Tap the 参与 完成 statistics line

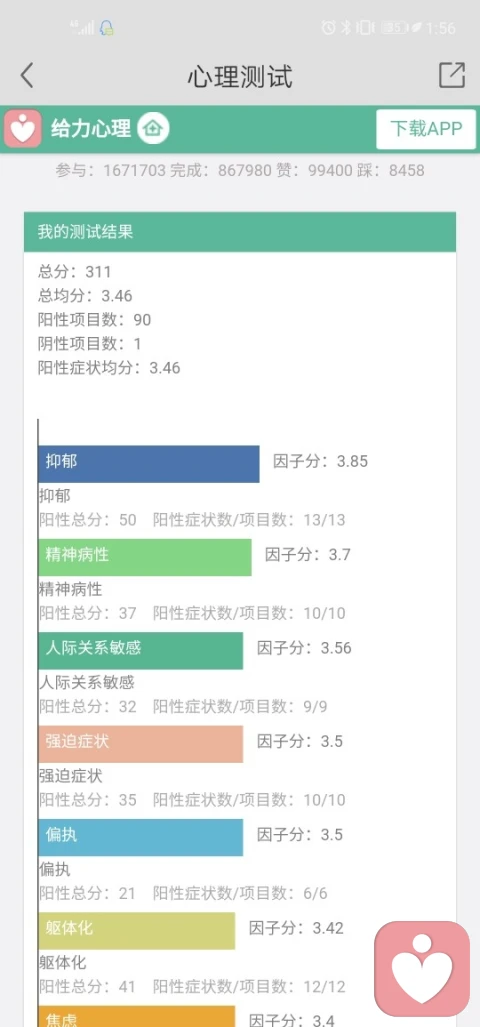pyautogui.click(x=240, y=171)
